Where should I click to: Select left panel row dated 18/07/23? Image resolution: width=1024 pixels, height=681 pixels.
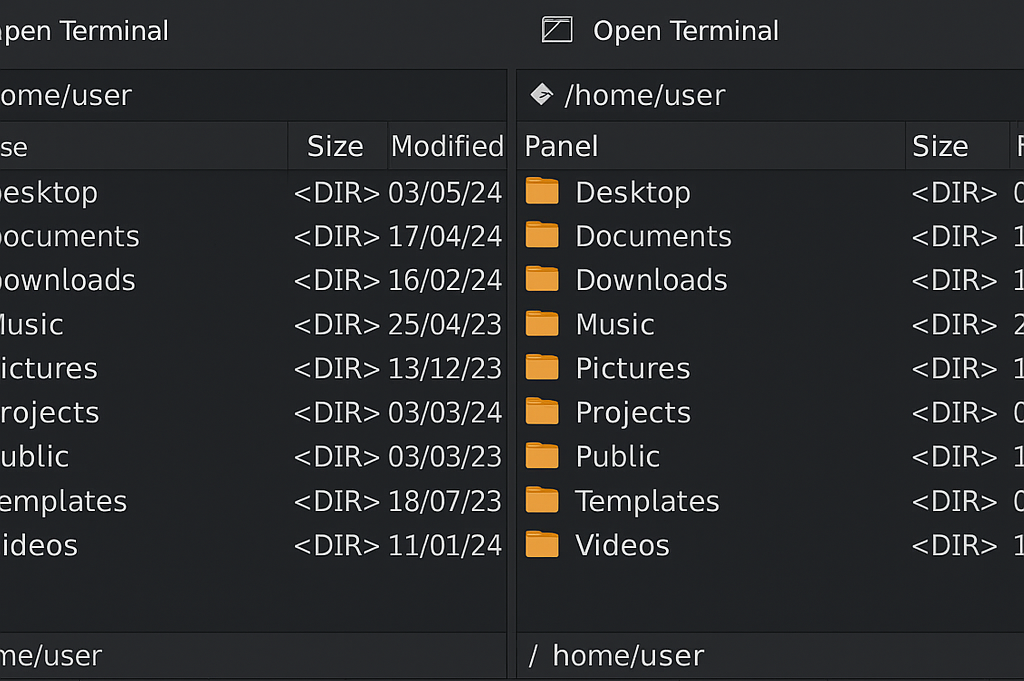click(250, 501)
